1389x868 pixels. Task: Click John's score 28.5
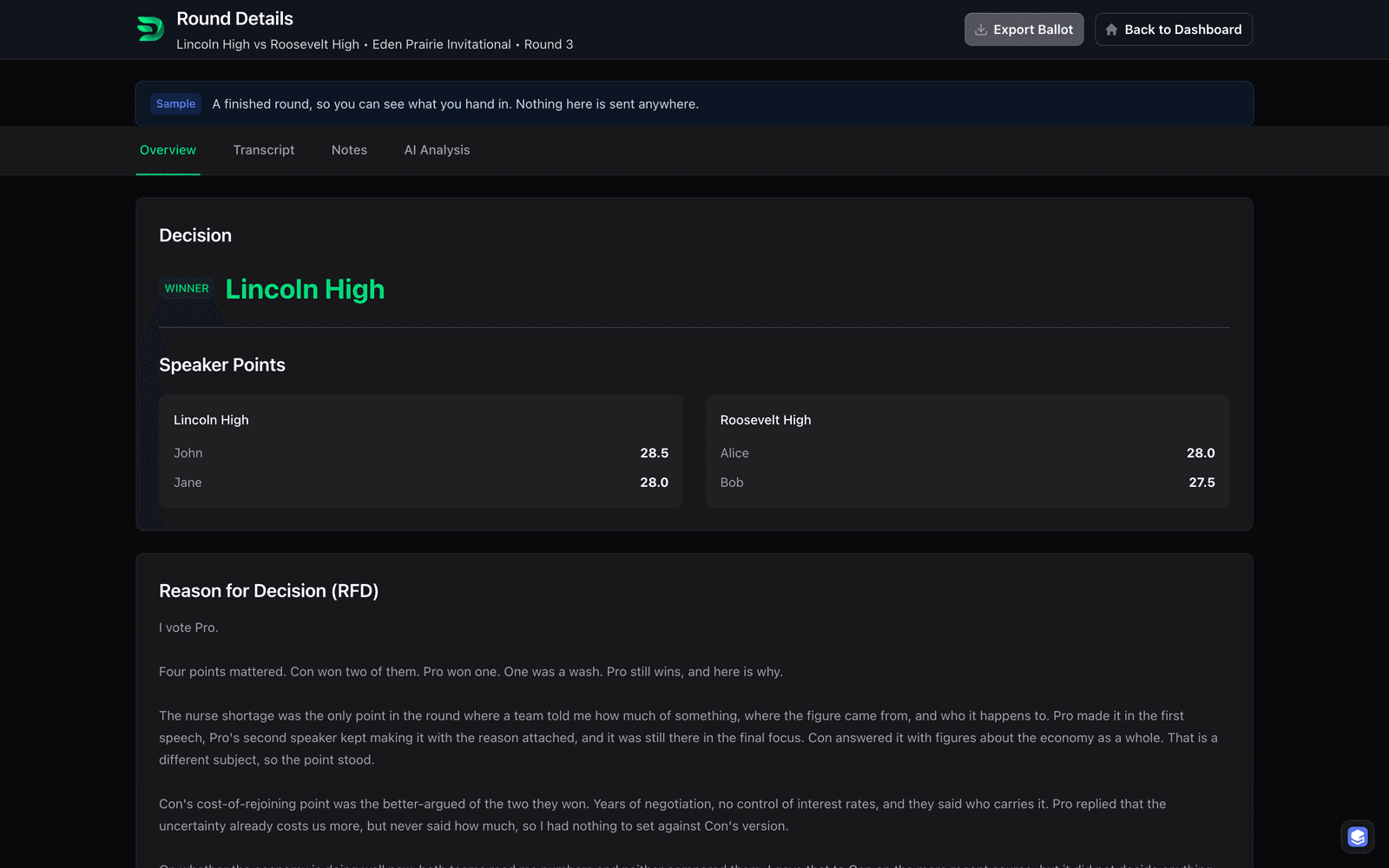pos(655,453)
